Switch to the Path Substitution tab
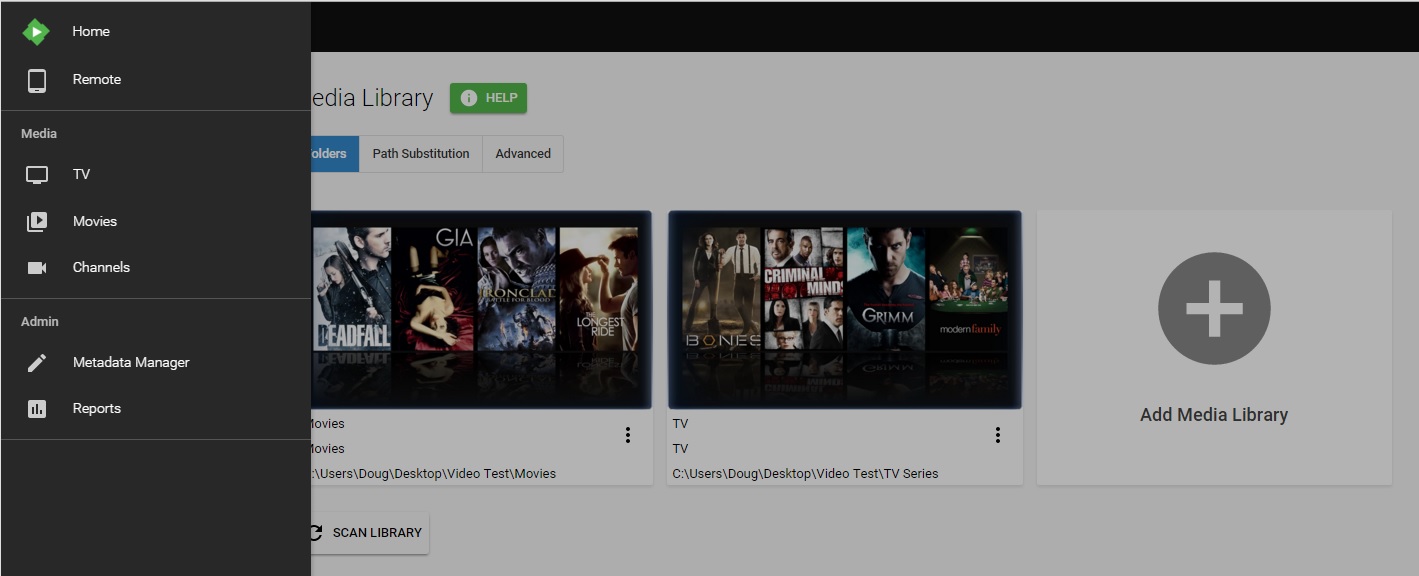 coord(420,154)
